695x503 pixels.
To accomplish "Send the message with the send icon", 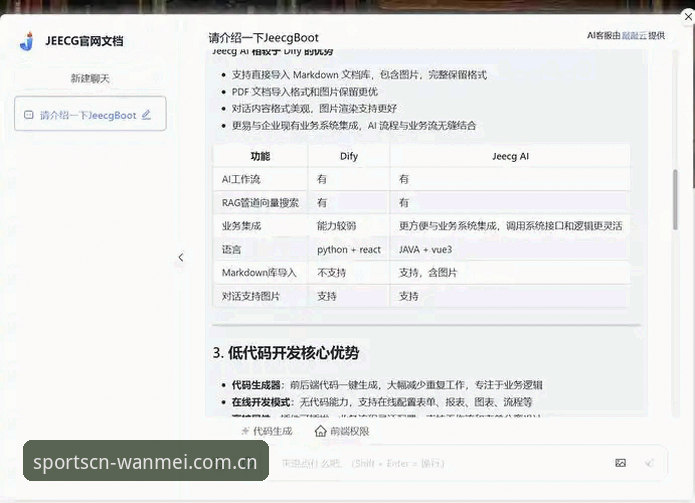I will (649, 463).
